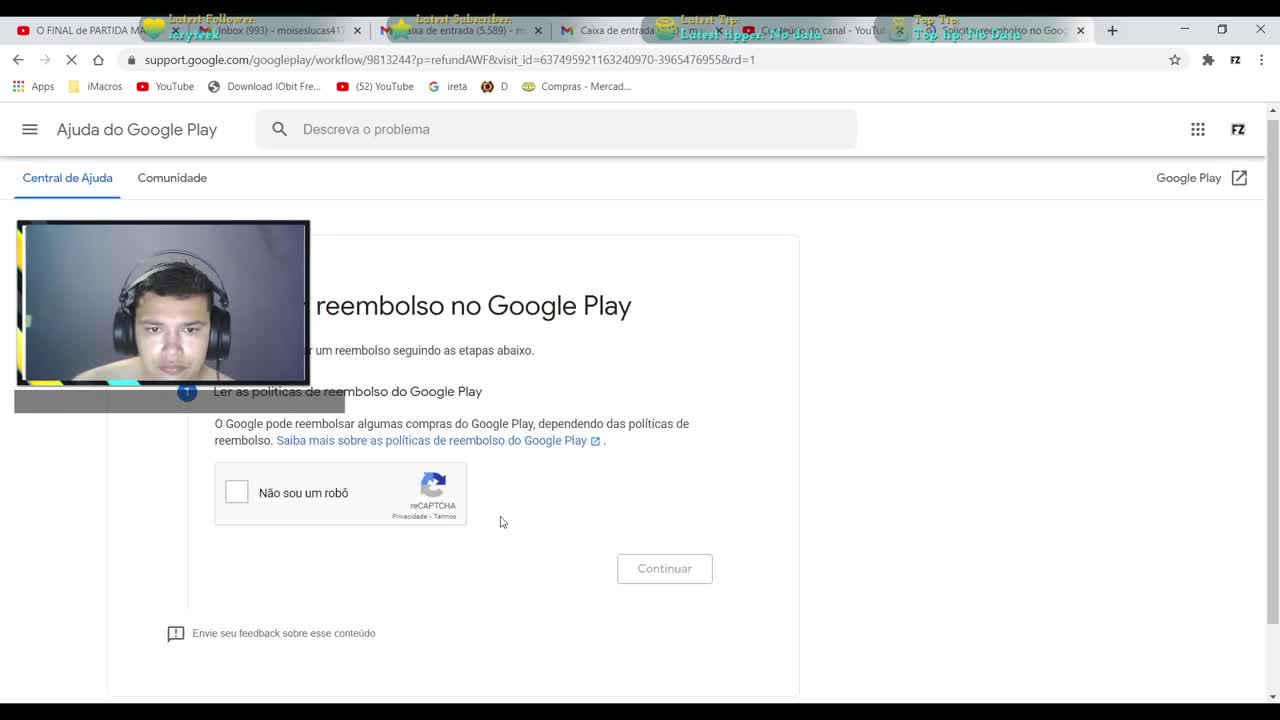
Task: Tick the Não sou um robô checkbox
Action: click(x=237, y=492)
